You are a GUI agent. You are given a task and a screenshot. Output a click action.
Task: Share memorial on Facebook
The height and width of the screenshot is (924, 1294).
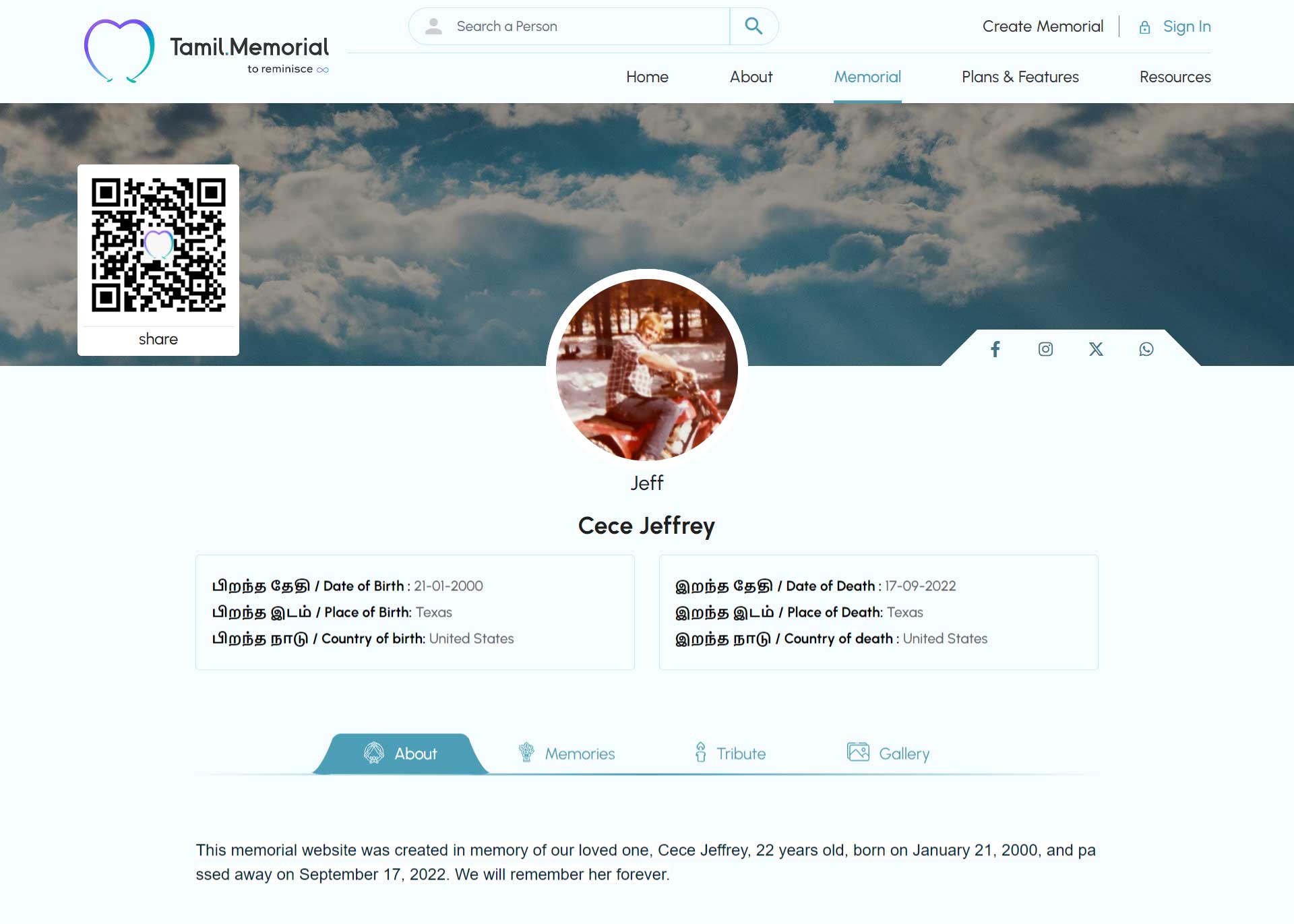point(995,349)
